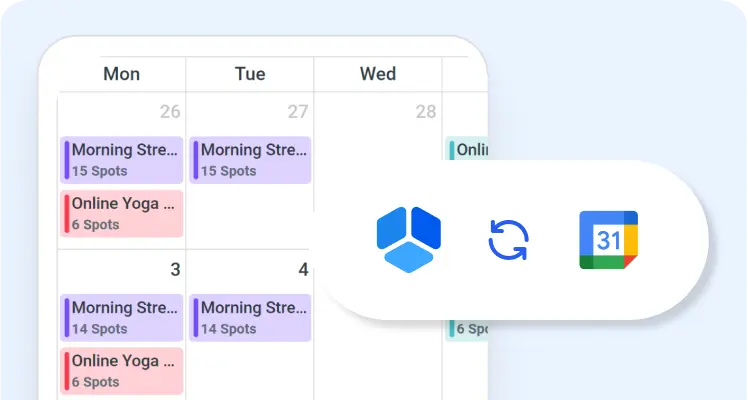
Task: Click date number 26
Action: point(170,112)
